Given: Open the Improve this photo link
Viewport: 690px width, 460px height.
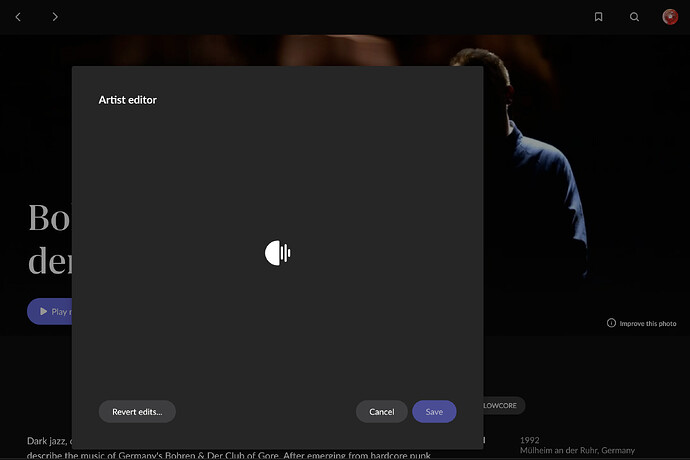Looking at the screenshot, I should tap(648, 324).
